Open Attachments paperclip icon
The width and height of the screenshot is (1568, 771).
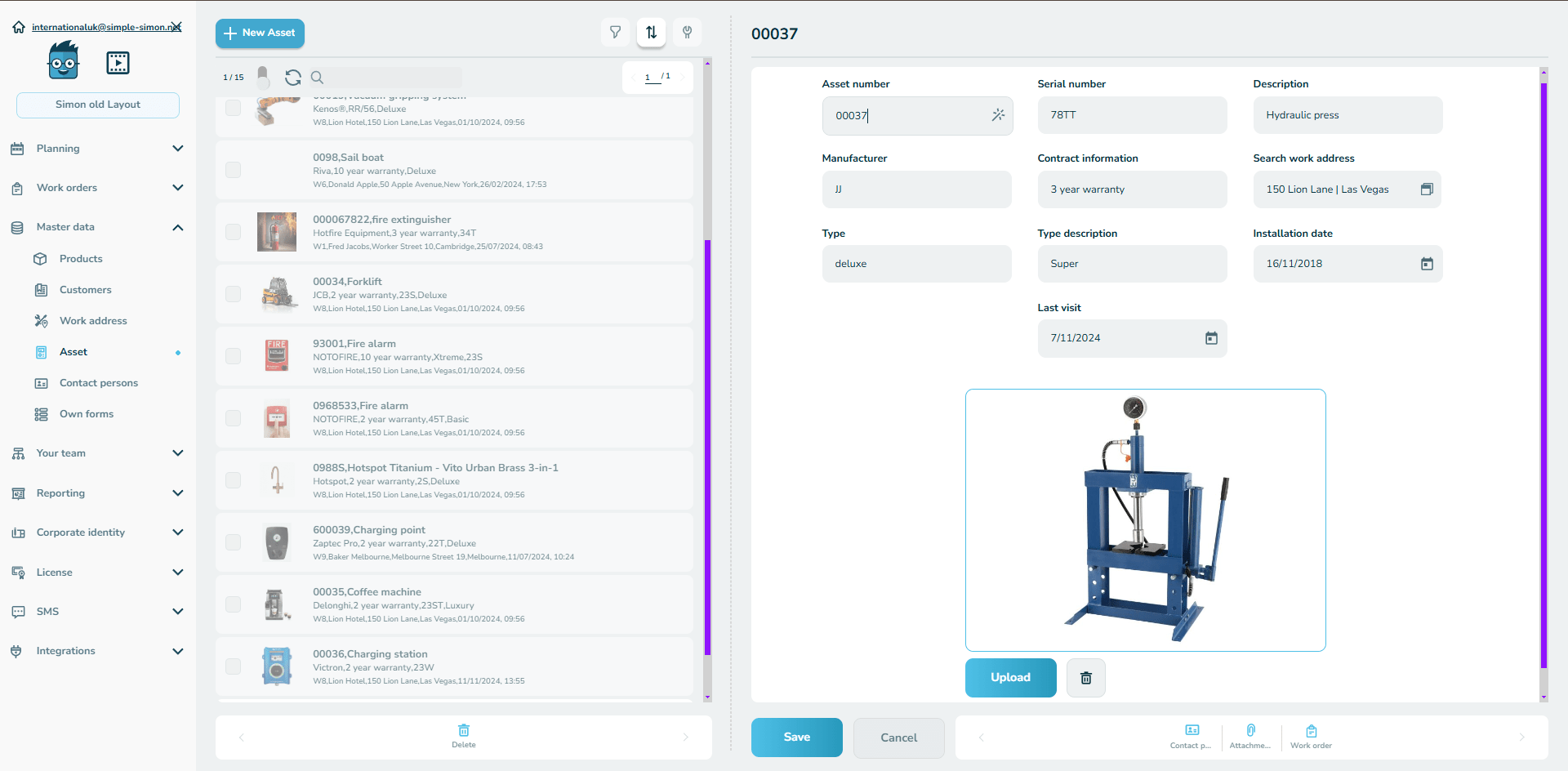pos(1250,736)
